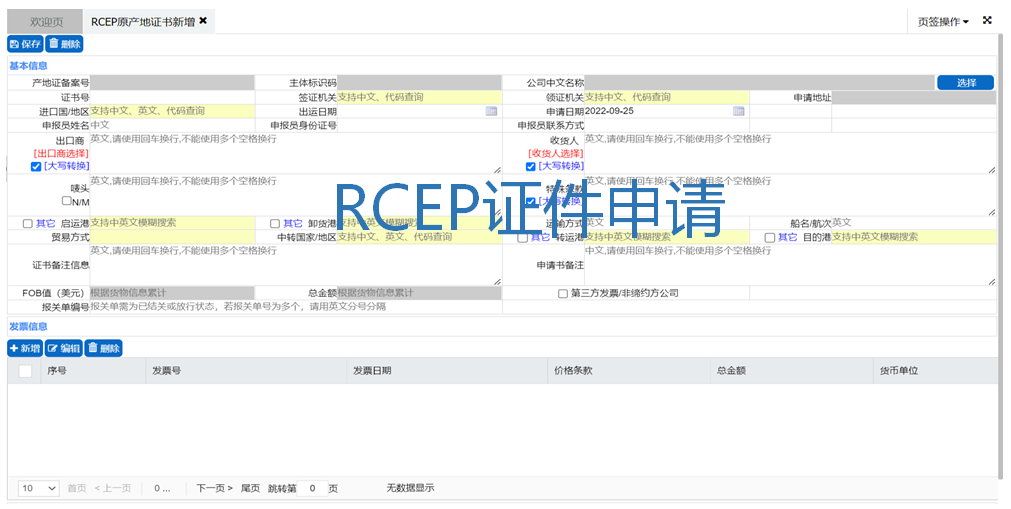Check 其它 checkbox beside 卸货港
Screen dimensions: 1011x509
tap(275, 223)
